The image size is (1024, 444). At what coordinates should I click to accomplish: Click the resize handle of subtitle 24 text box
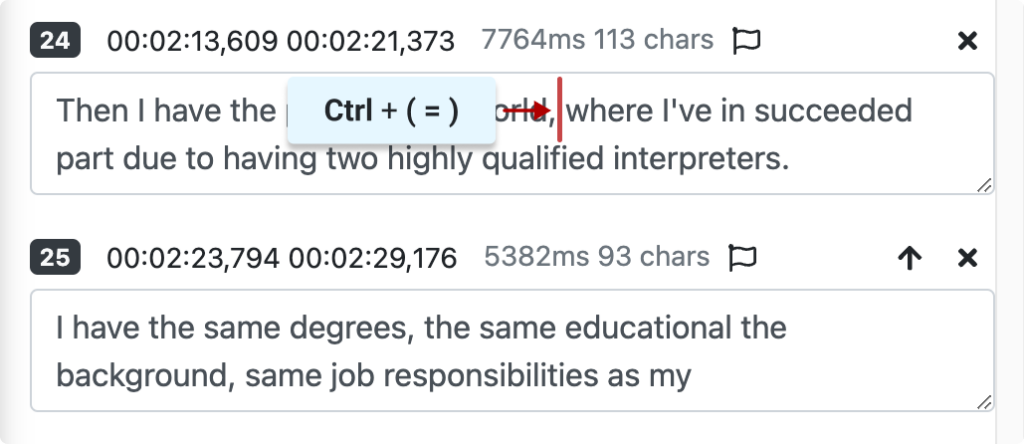(x=984, y=184)
